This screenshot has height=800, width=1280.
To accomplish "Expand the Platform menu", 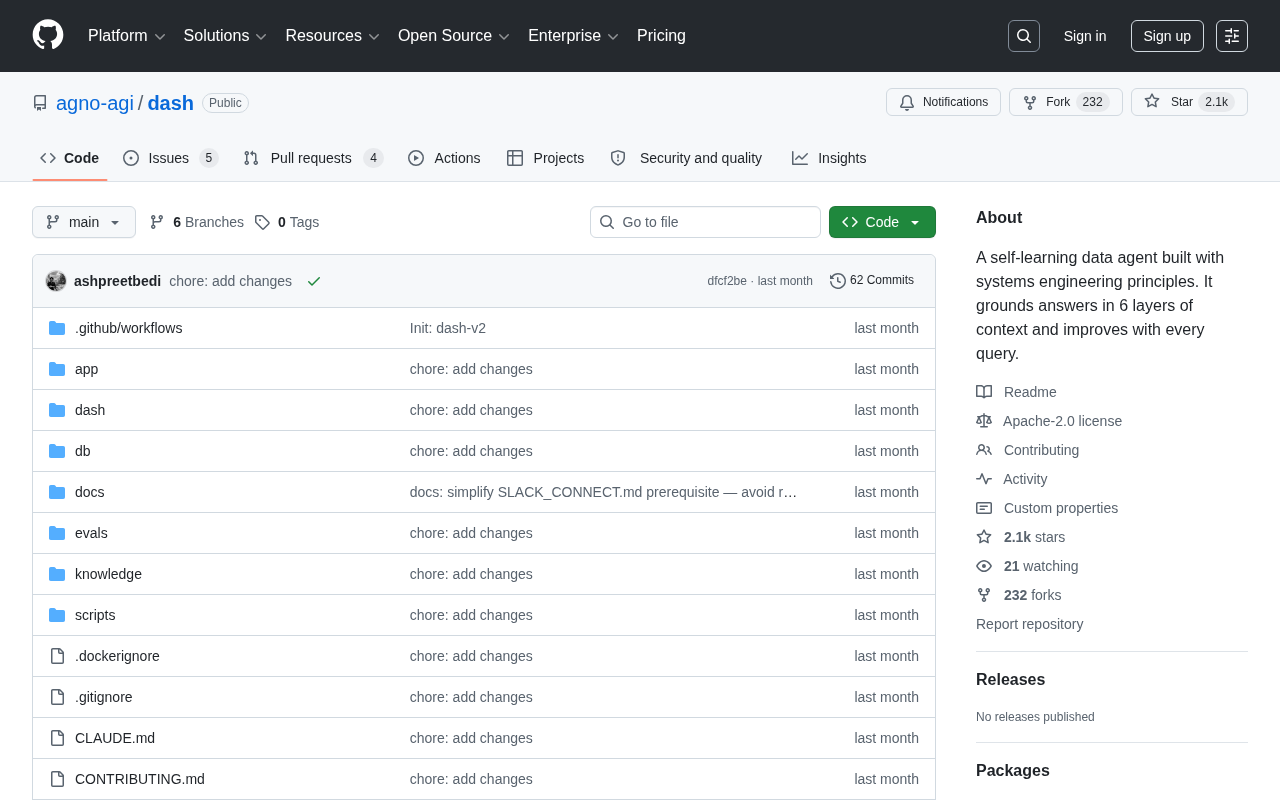I will pos(127,36).
